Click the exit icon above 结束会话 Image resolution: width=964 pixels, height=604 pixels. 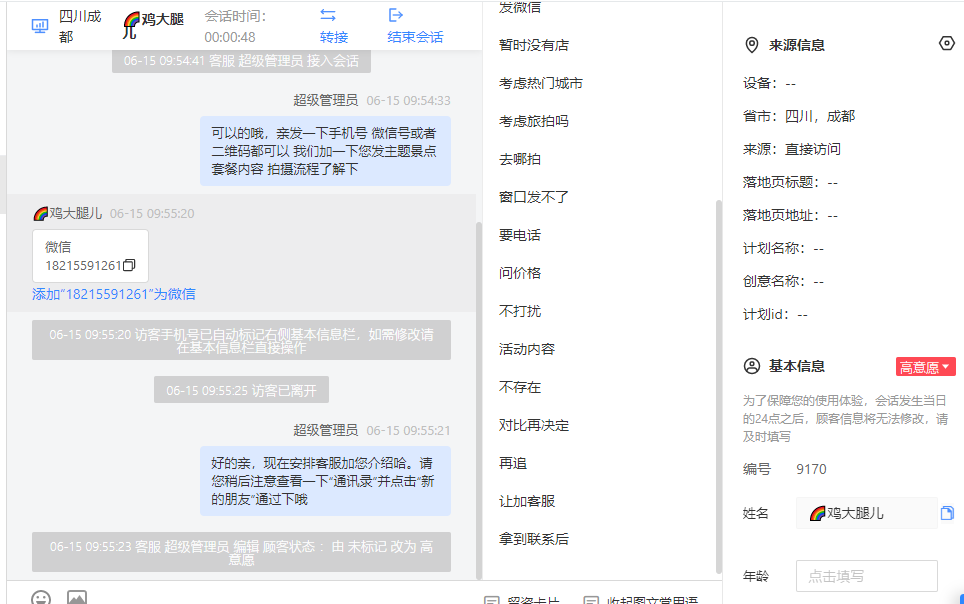[396, 15]
